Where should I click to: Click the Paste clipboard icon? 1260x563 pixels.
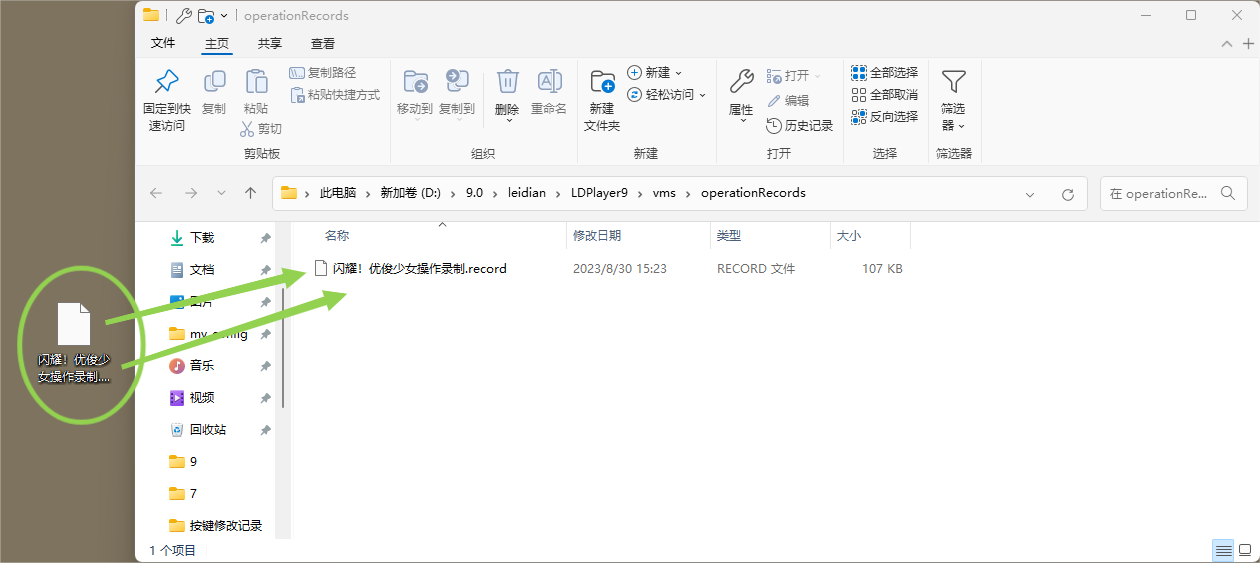pyautogui.click(x=256, y=82)
